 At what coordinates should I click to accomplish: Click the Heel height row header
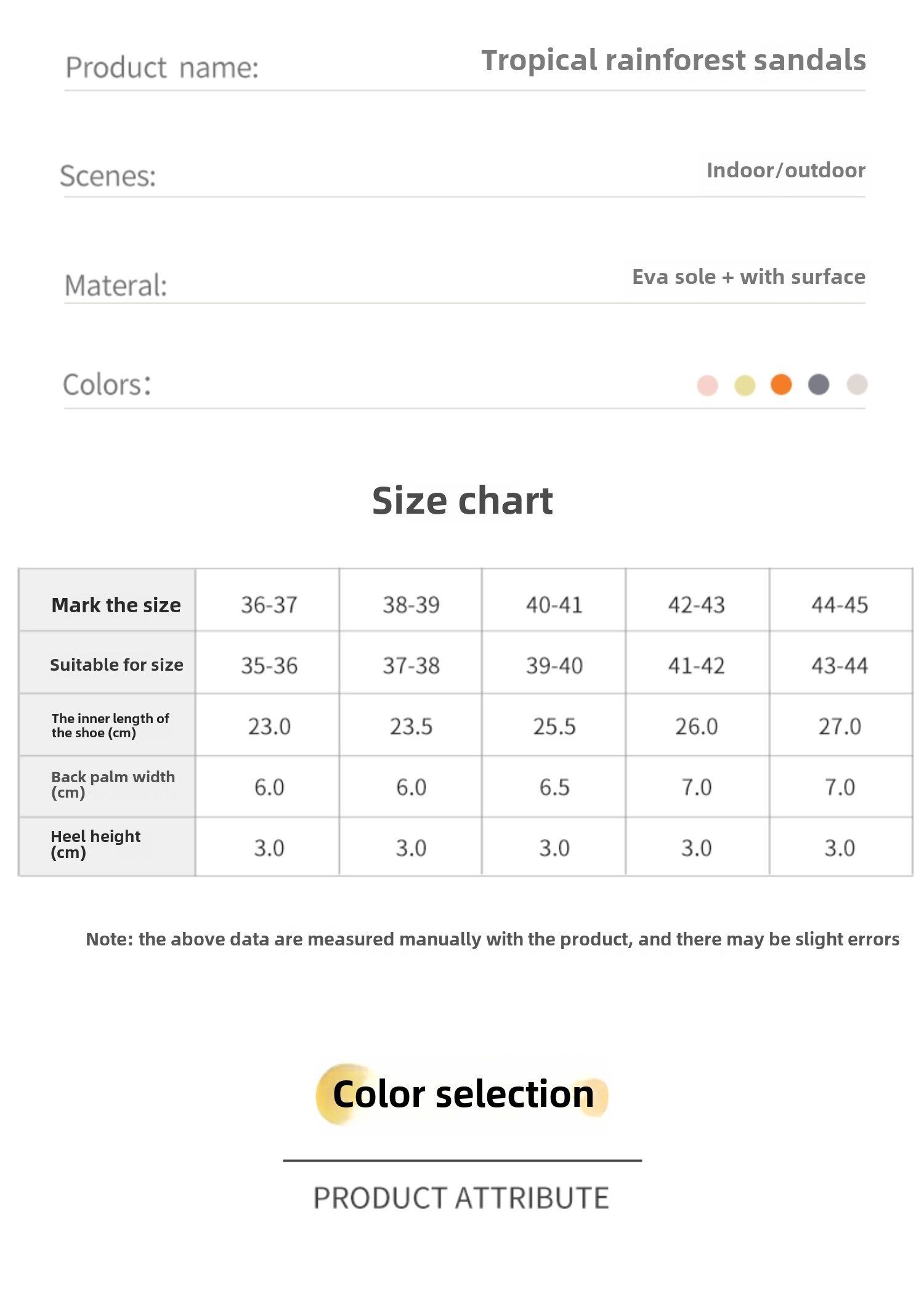(x=95, y=844)
